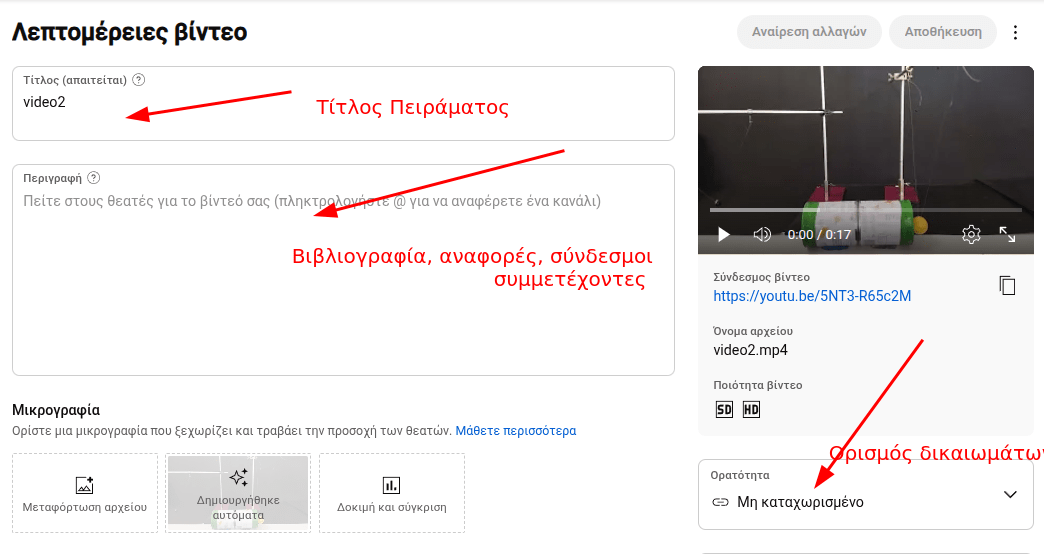Copy the video link icon
Viewport: 1044px width, 554px height.
pyautogui.click(x=1007, y=286)
